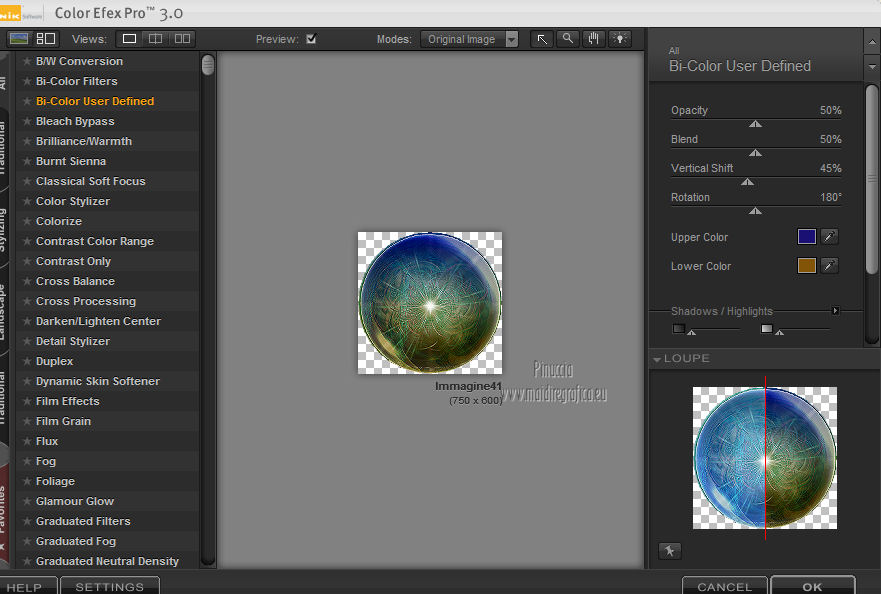
Task: Select the arrow pointer tool
Action: [542, 39]
